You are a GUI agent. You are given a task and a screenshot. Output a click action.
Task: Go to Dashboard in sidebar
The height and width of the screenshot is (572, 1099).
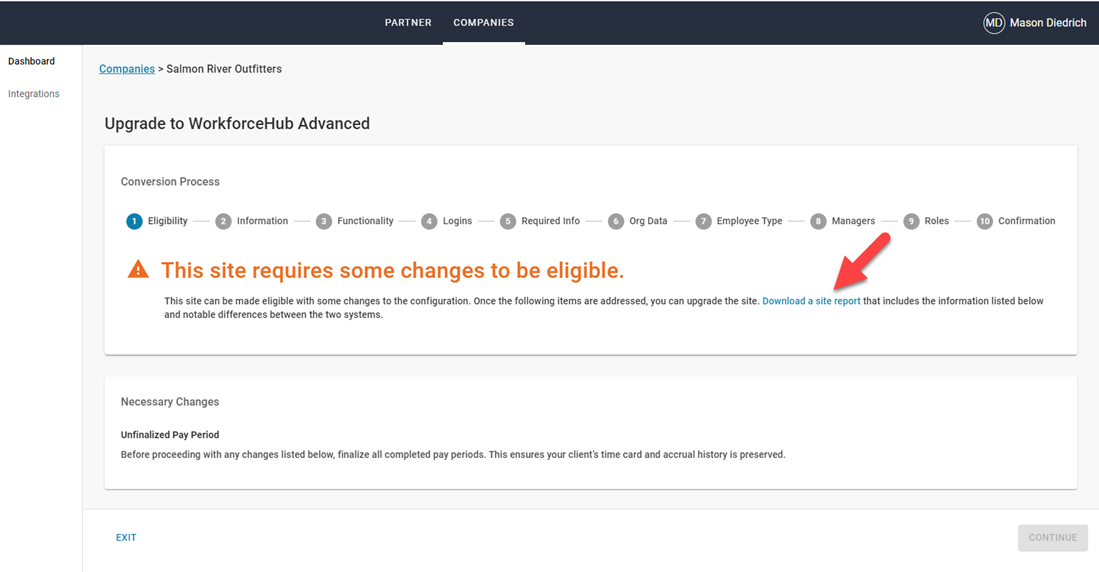(x=32, y=61)
